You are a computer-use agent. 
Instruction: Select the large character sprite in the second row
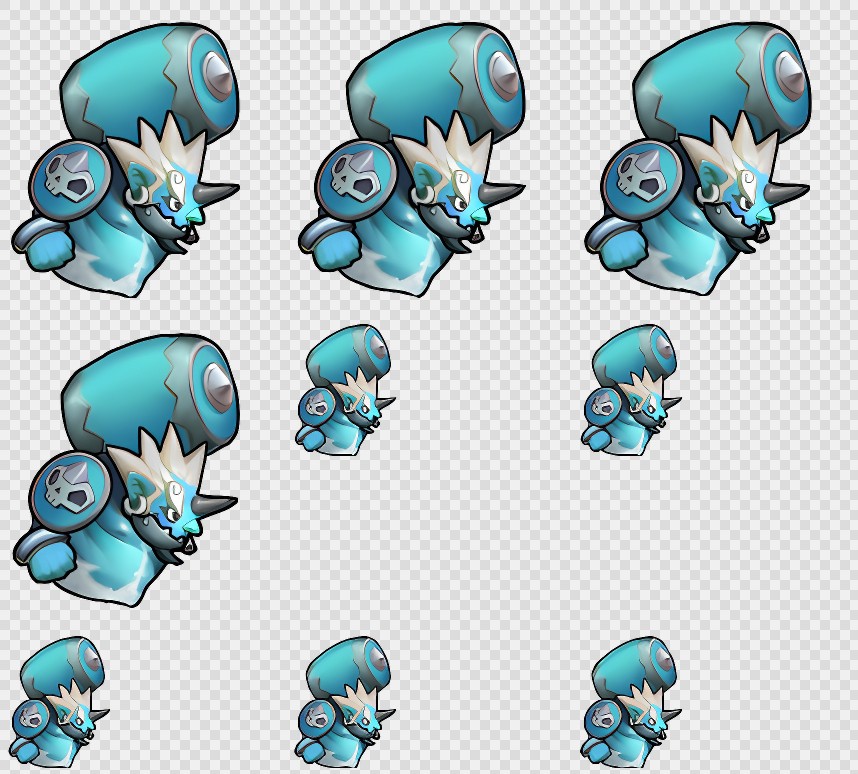click(x=125, y=471)
